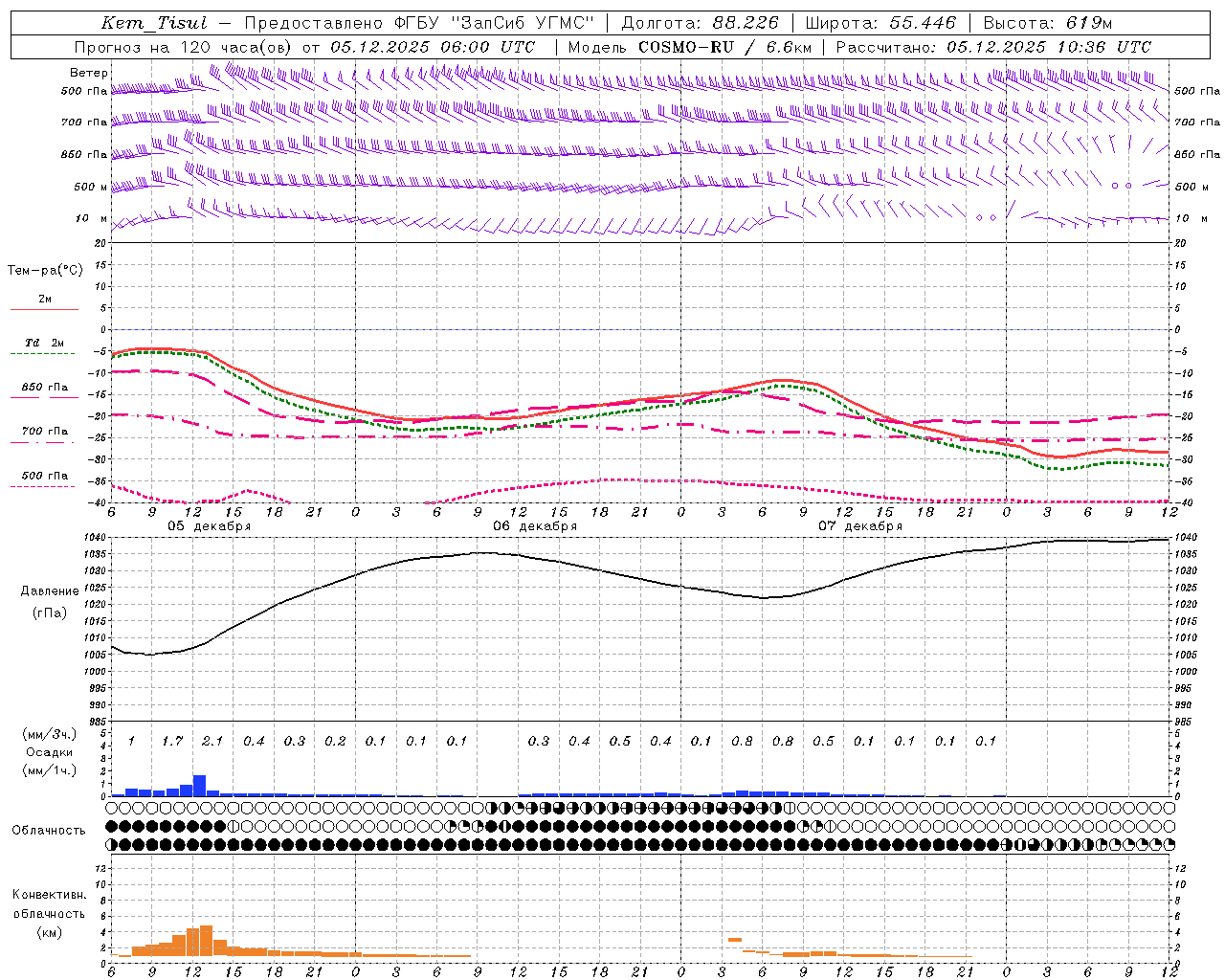Click the 05 декабря date label
The height and width of the screenshot is (980, 1225).
click(210, 526)
